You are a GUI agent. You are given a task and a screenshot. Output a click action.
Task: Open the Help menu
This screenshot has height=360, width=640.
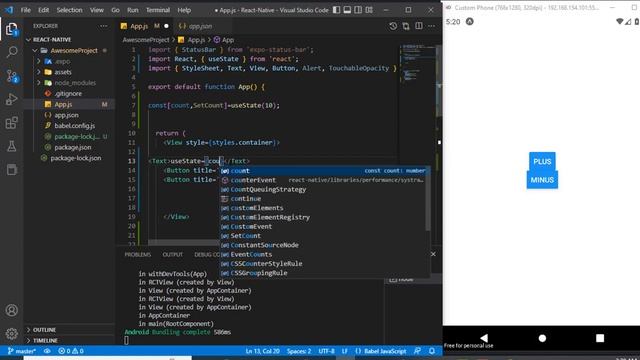pos(184,10)
